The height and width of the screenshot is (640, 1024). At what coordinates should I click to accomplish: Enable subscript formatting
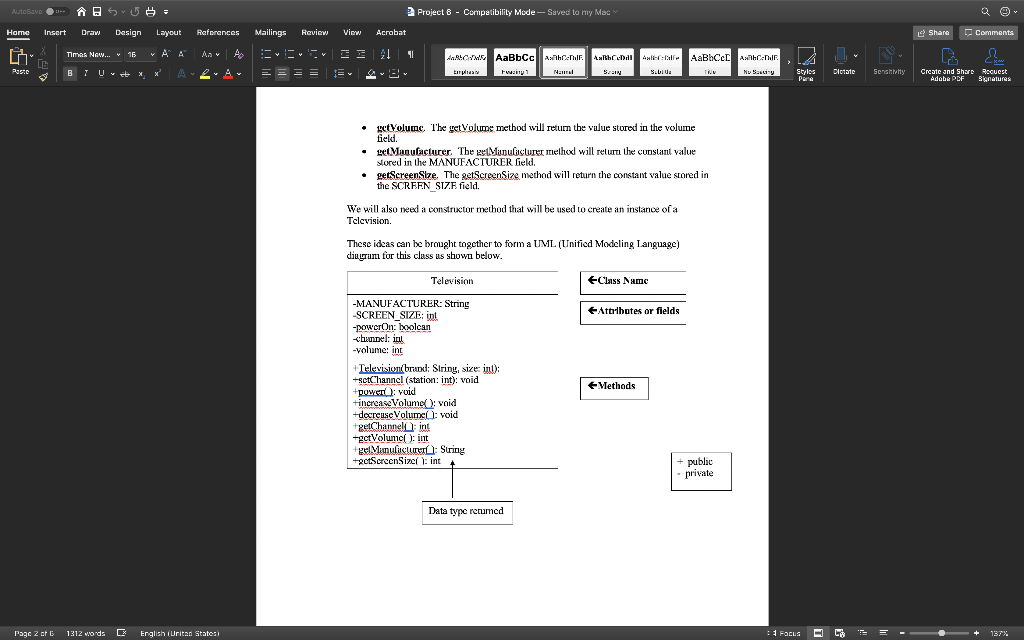[x=141, y=74]
